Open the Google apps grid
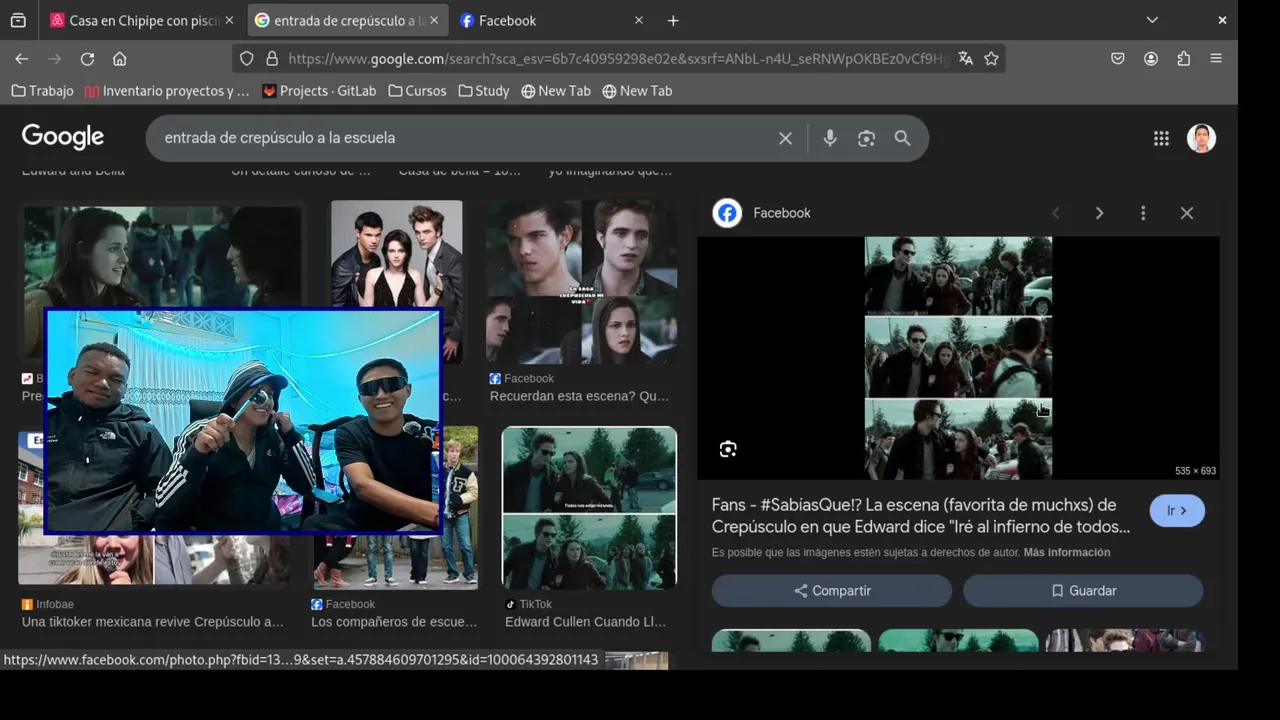1280x720 pixels. pyautogui.click(x=1161, y=139)
